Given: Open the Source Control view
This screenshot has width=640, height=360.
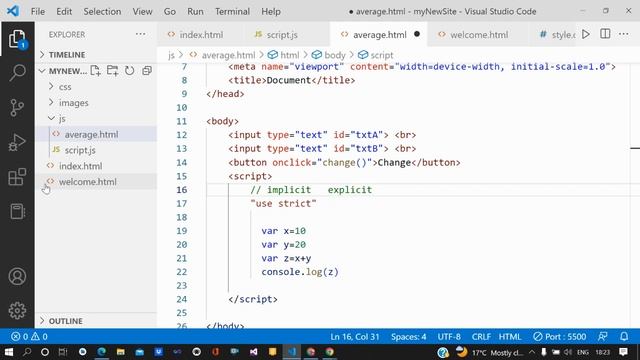Looking at the screenshot, I should 17,108.
